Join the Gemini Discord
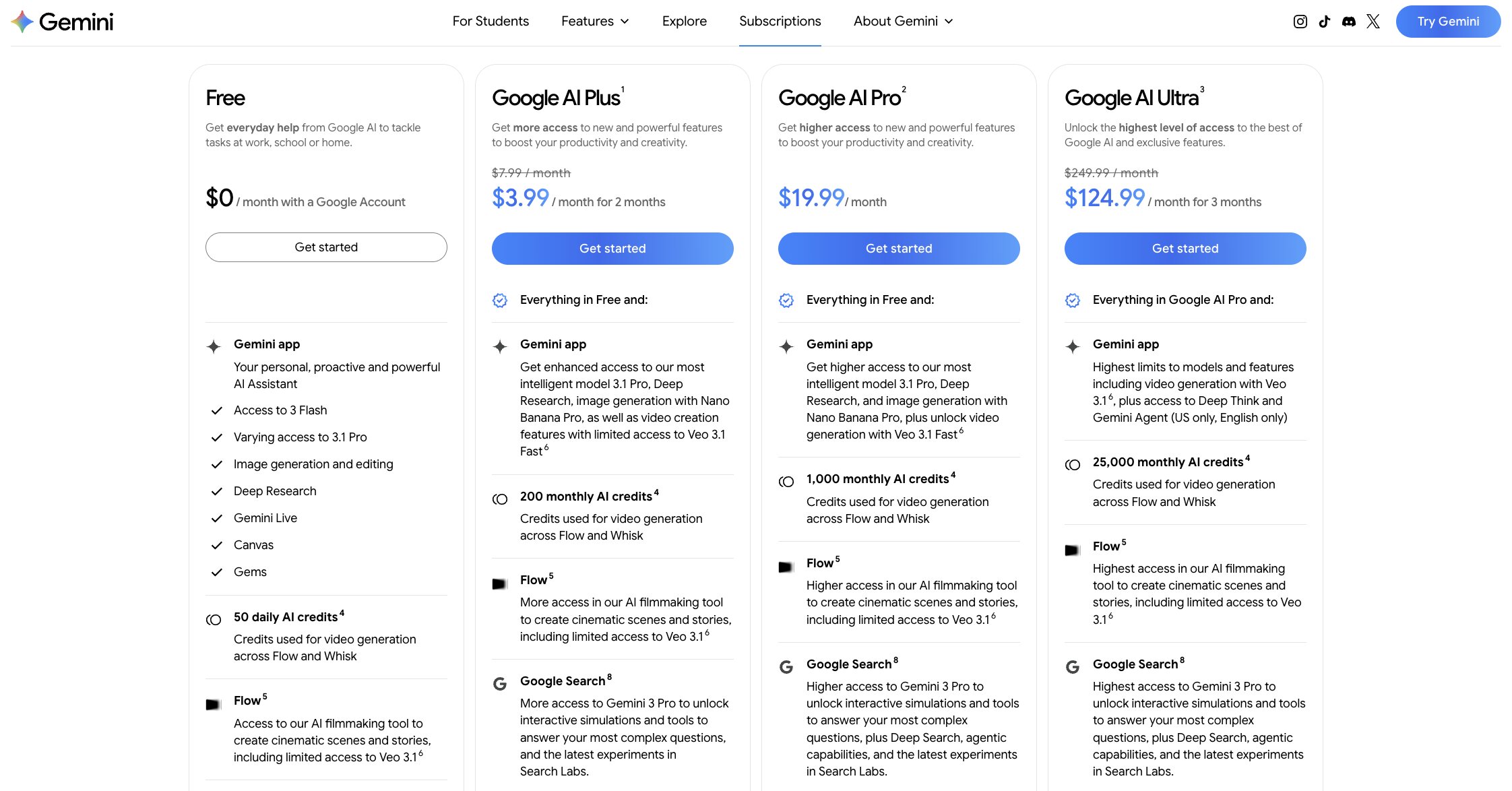The width and height of the screenshot is (1512, 791). [1348, 21]
